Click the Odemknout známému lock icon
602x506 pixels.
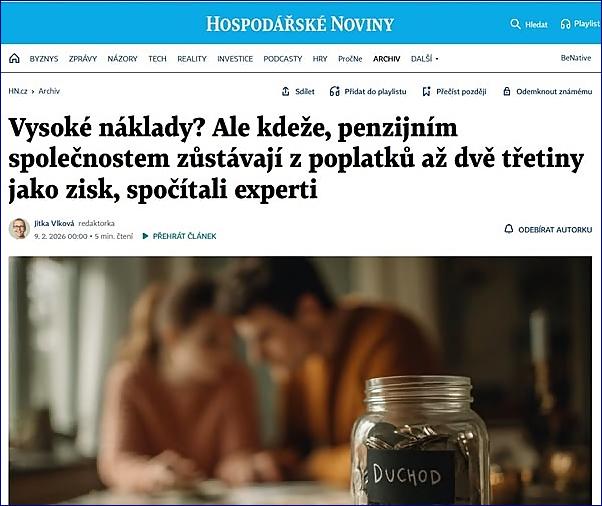[507, 91]
